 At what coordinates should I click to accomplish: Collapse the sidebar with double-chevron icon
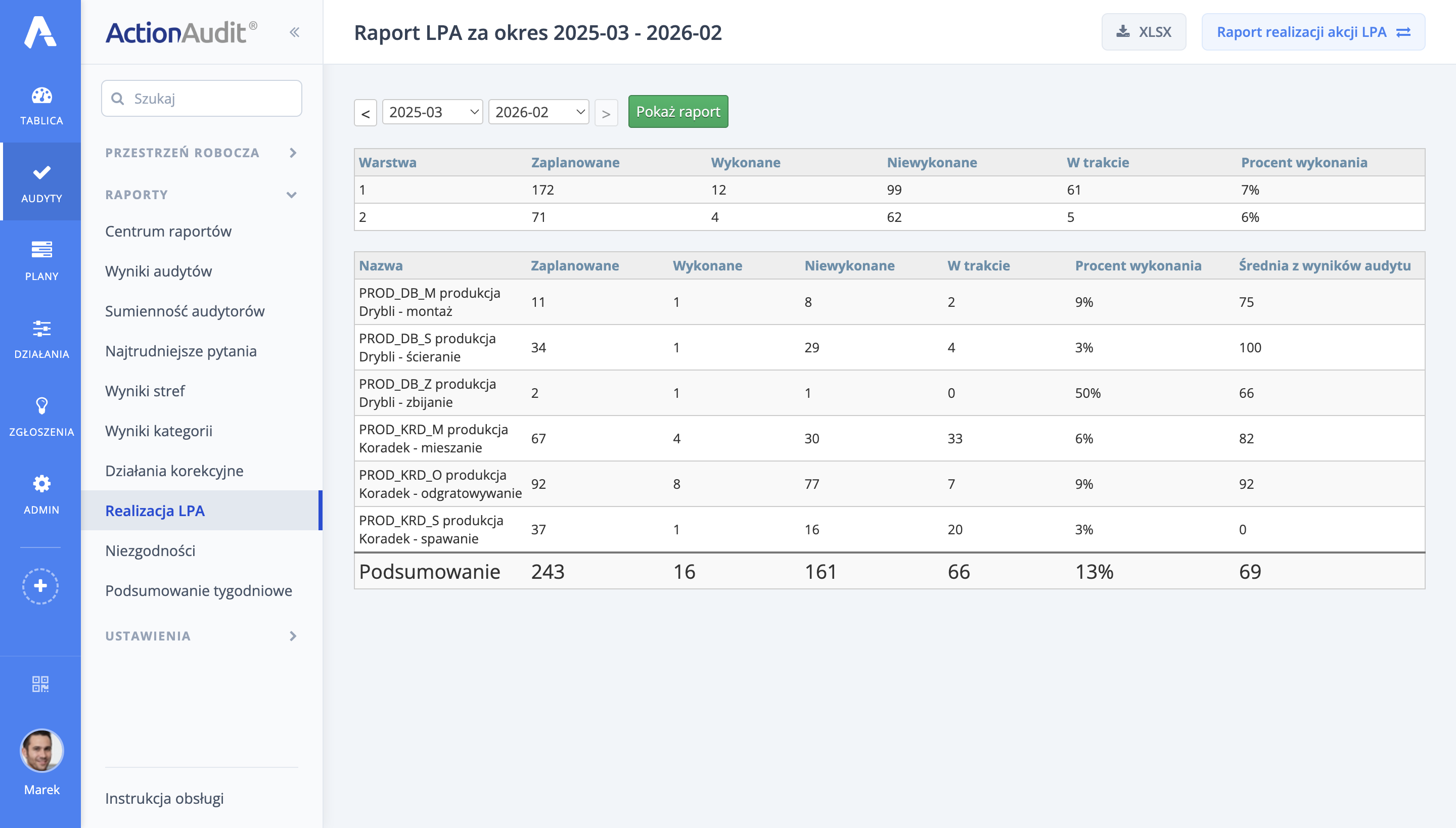click(294, 32)
